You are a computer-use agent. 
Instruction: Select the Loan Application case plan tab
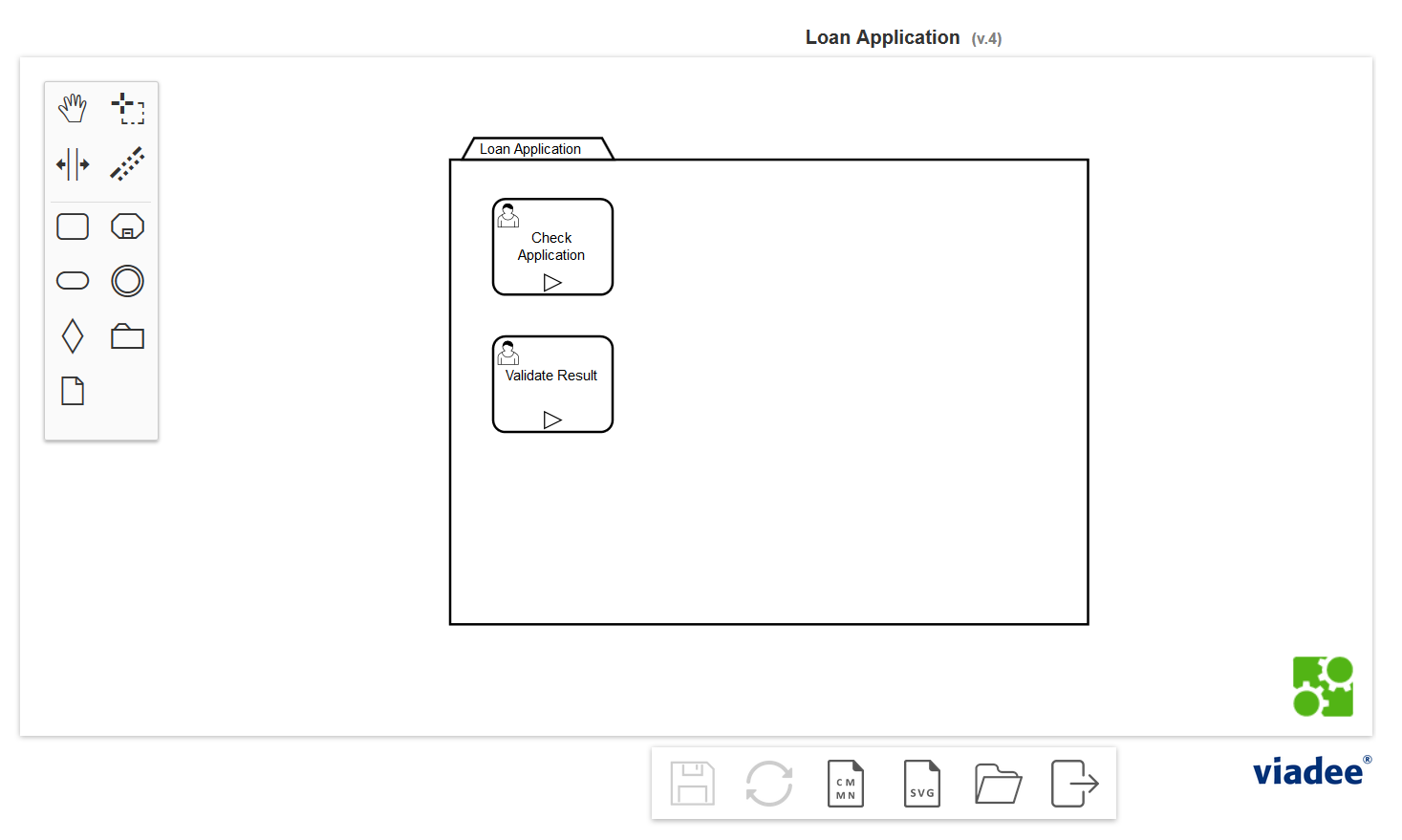click(x=537, y=148)
